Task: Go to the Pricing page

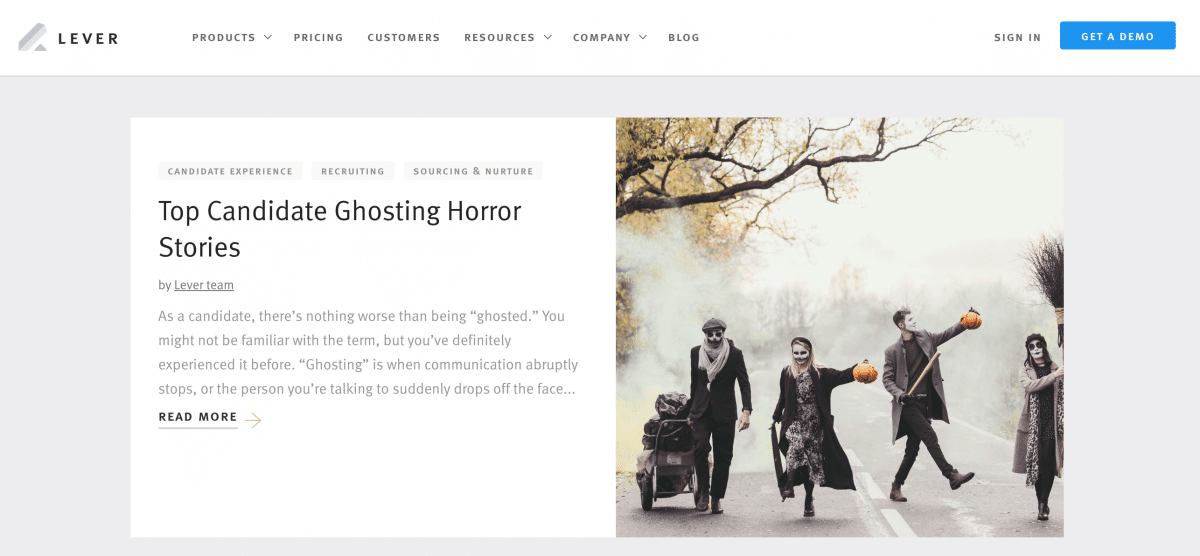Action: pyautogui.click(x=318, y=38)
